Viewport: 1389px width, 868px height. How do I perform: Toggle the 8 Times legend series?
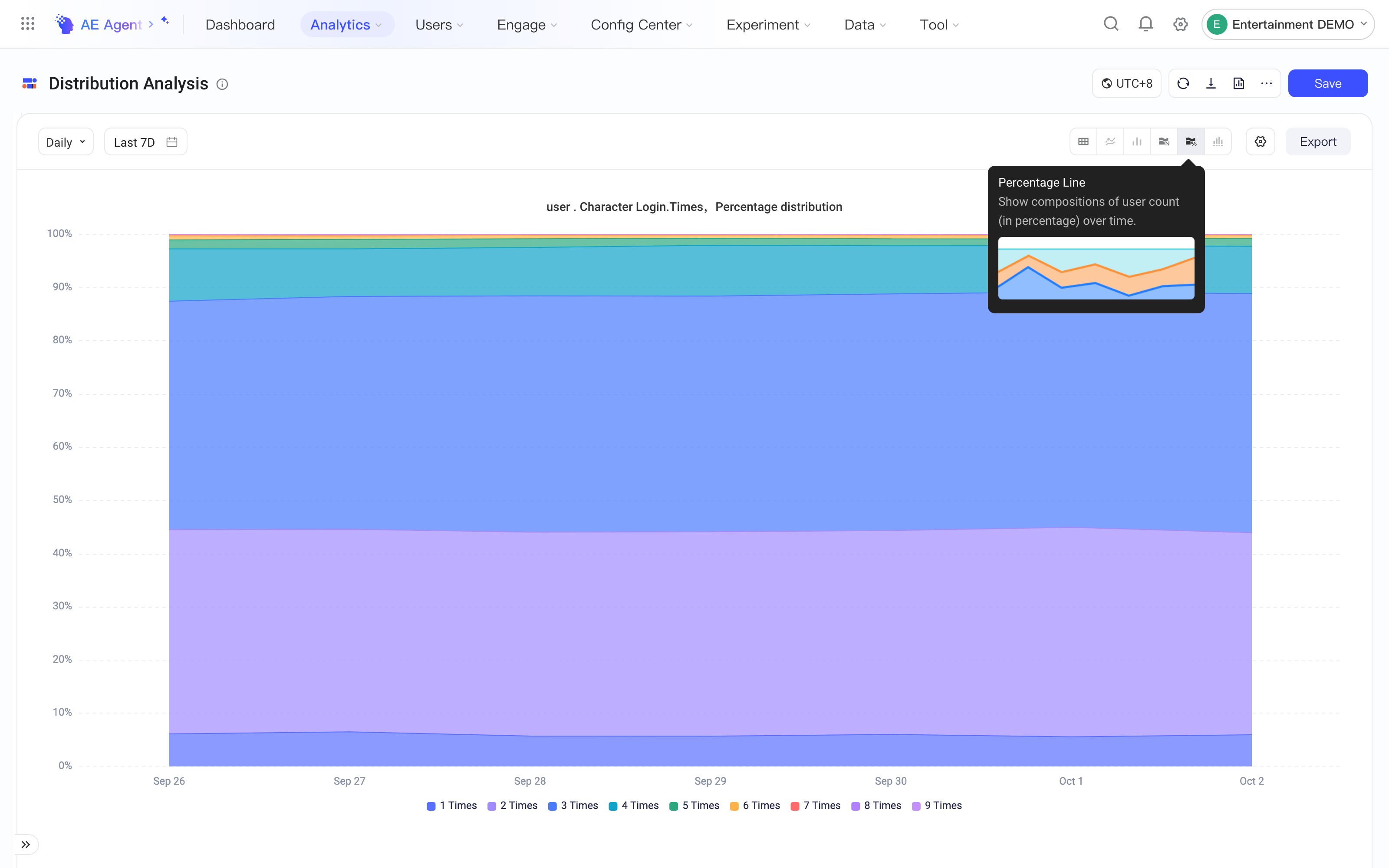pyautogui.click(x=876, y=806)
